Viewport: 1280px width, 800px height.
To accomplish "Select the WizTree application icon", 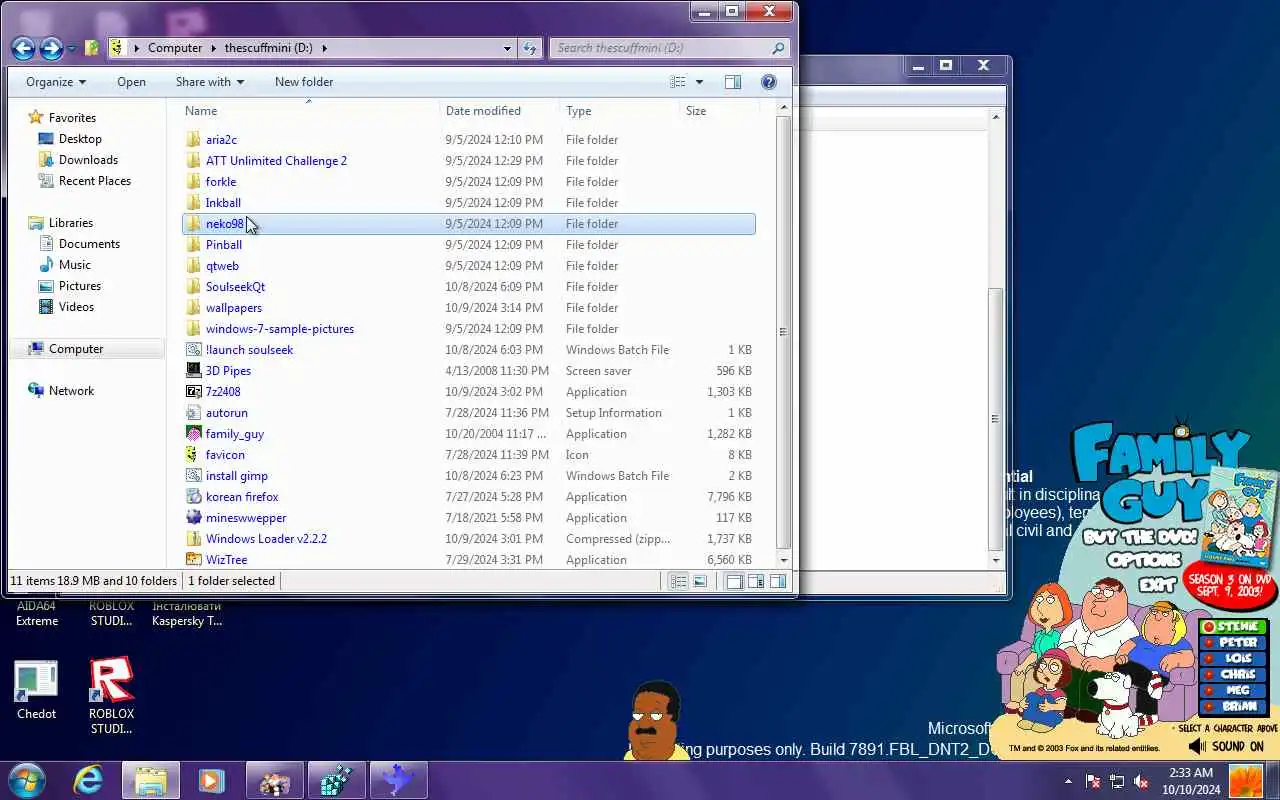I will (x=194, y=560).
